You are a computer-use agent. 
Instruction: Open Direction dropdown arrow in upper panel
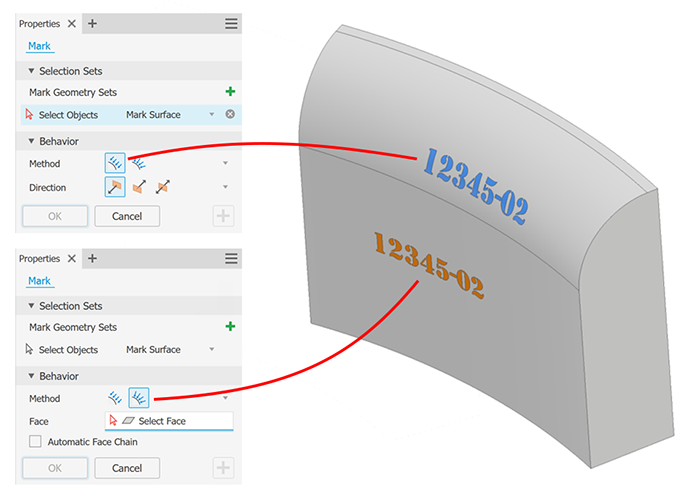point(225,187)
